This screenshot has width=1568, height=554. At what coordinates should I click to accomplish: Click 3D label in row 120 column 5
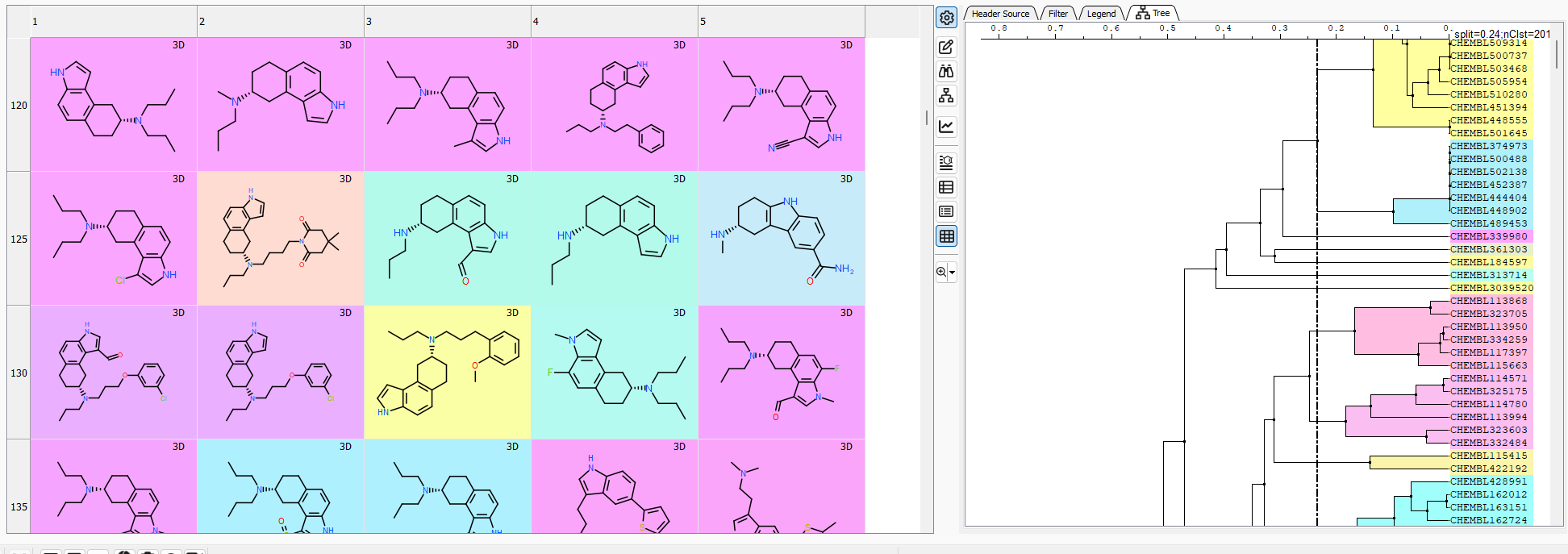(846, 45)
